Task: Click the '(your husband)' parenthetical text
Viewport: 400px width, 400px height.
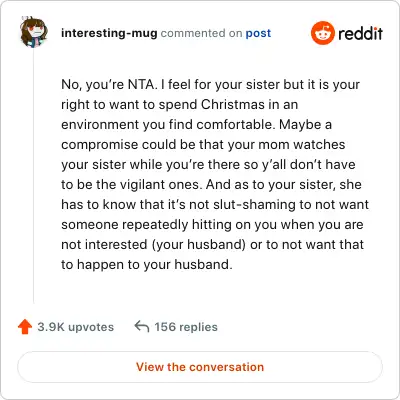Action: coord(199,244)
